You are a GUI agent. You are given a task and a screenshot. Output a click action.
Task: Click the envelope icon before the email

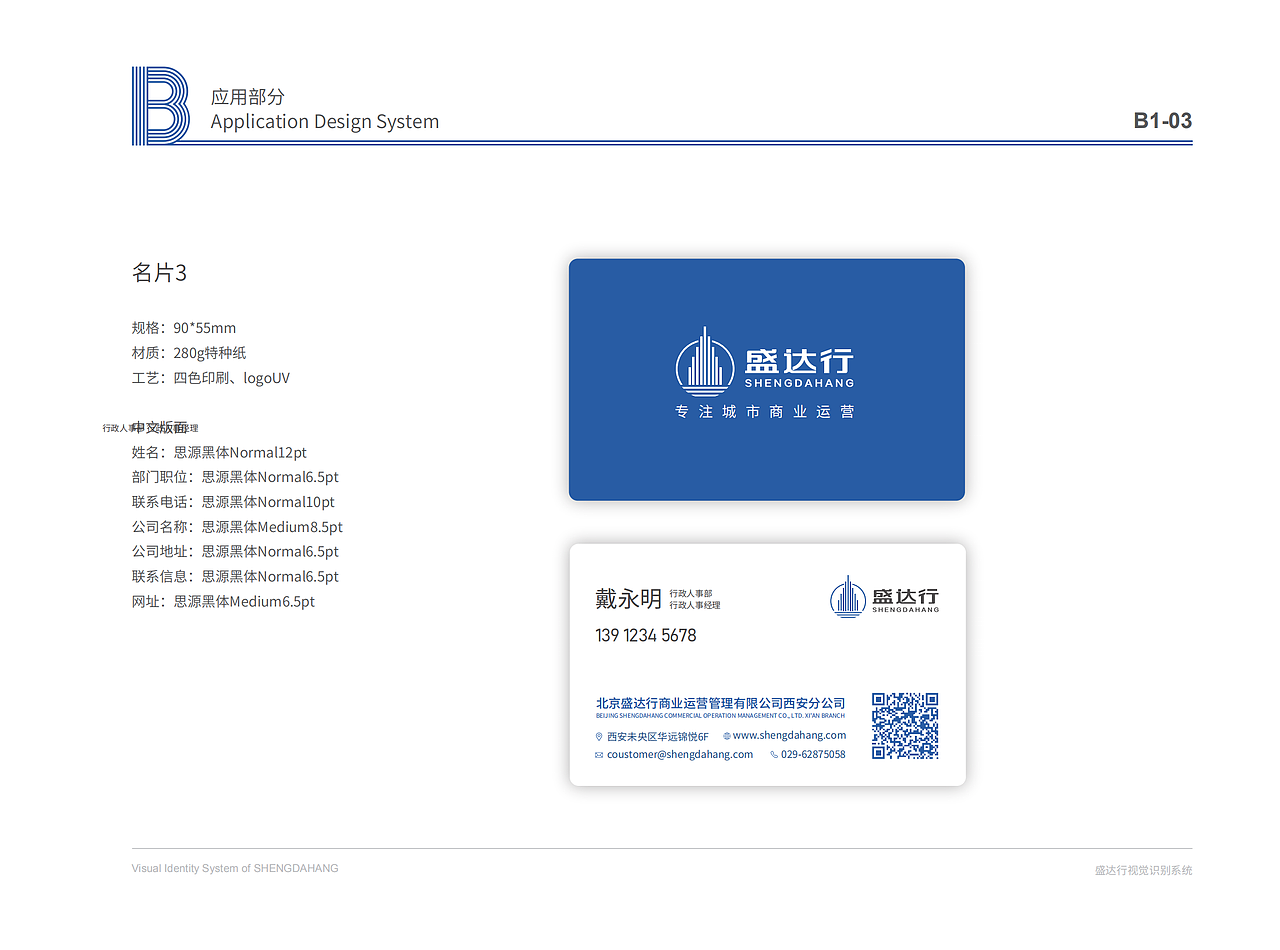599,755
